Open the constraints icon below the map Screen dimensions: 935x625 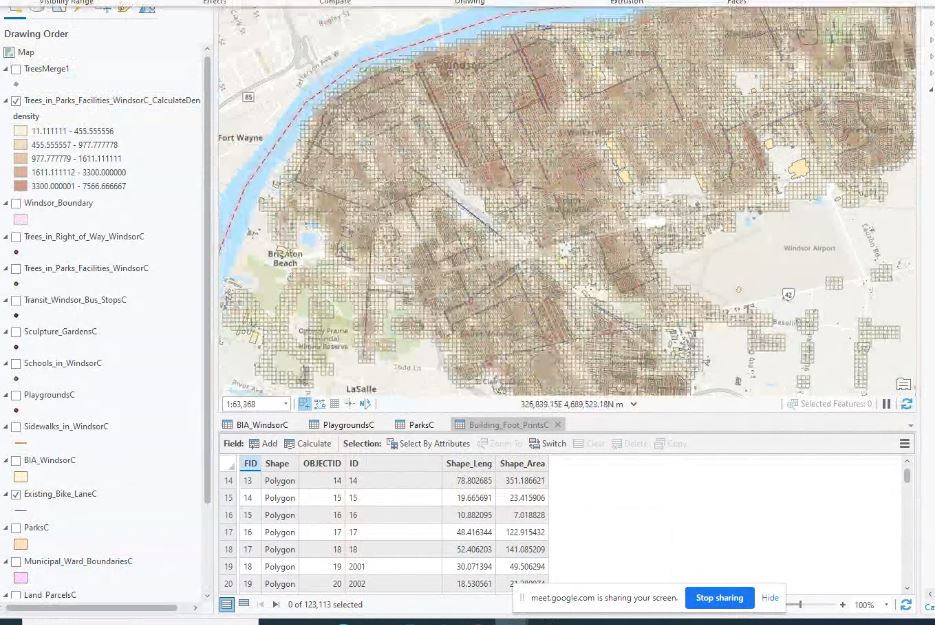(x=320, y=404)
